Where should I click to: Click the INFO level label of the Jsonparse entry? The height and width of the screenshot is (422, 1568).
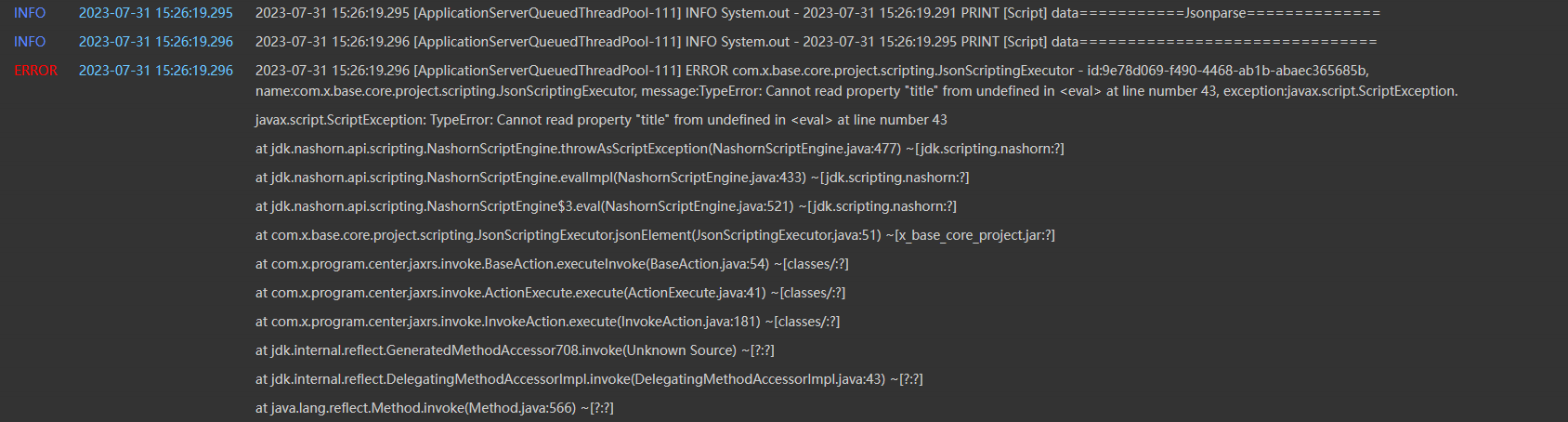pos(30,13)
